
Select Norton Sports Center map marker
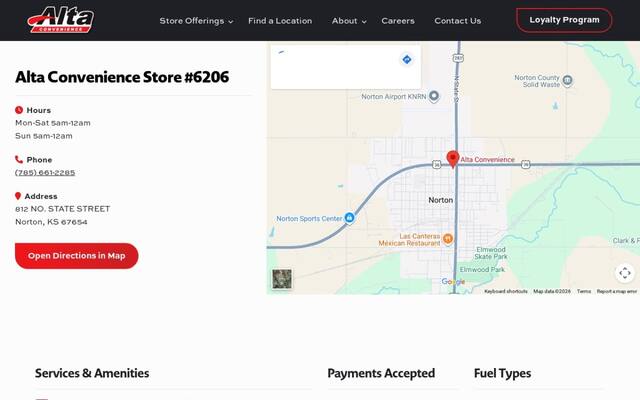349,218
